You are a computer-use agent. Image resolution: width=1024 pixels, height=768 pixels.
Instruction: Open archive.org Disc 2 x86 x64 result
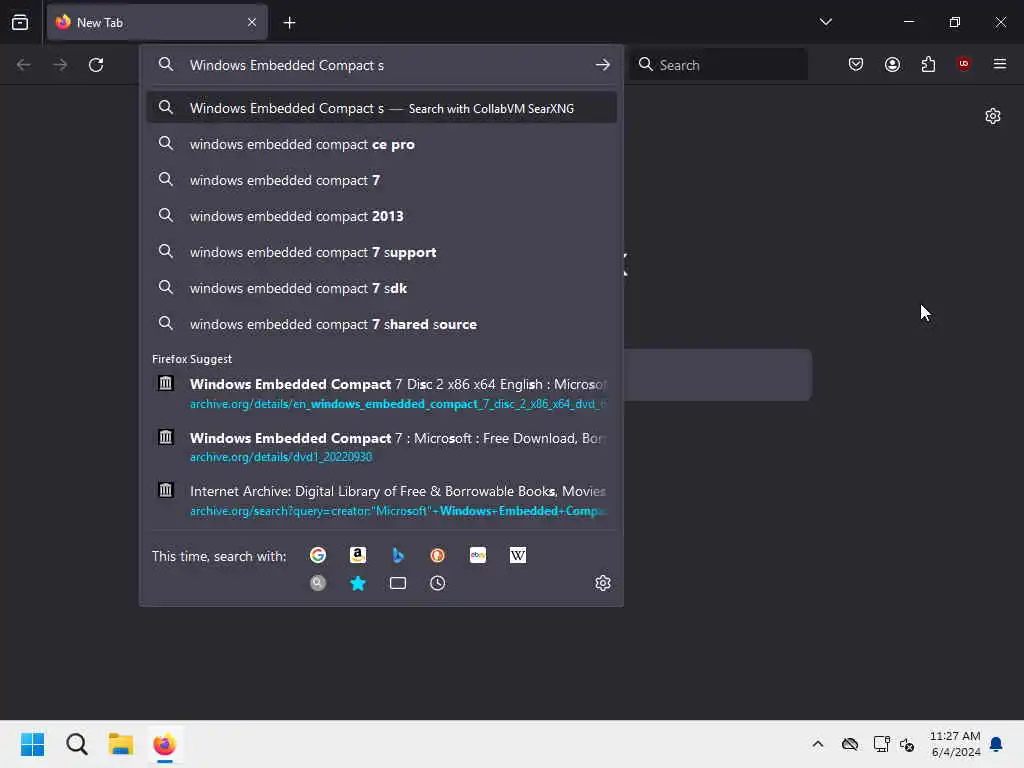(x=382, y=393)
